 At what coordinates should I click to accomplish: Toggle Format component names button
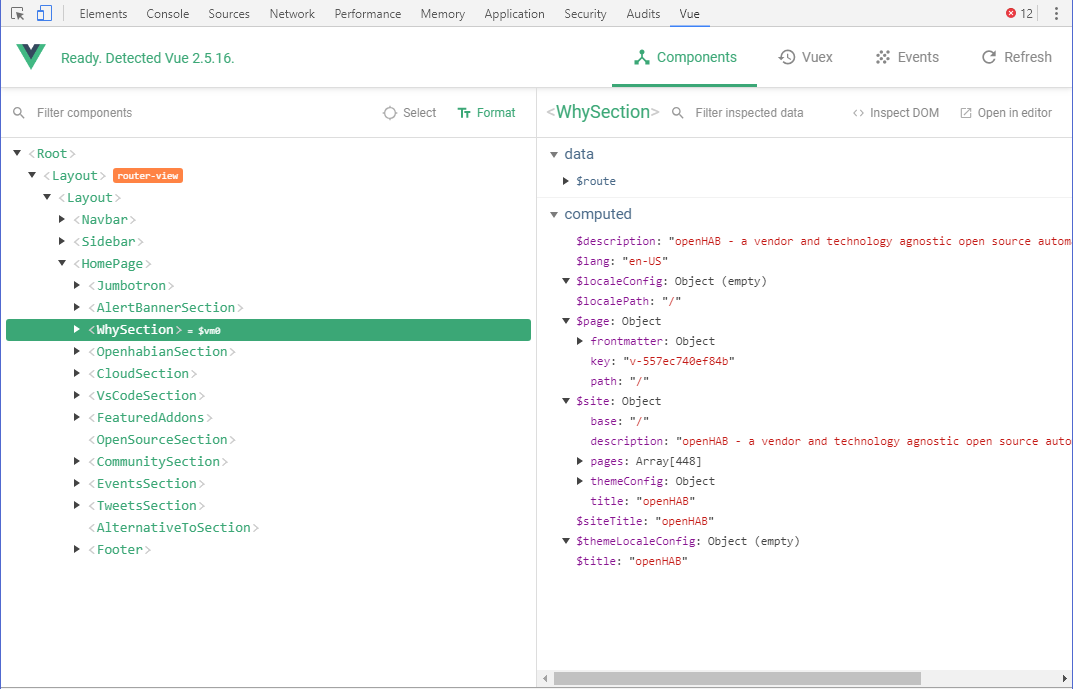(486, 113)
